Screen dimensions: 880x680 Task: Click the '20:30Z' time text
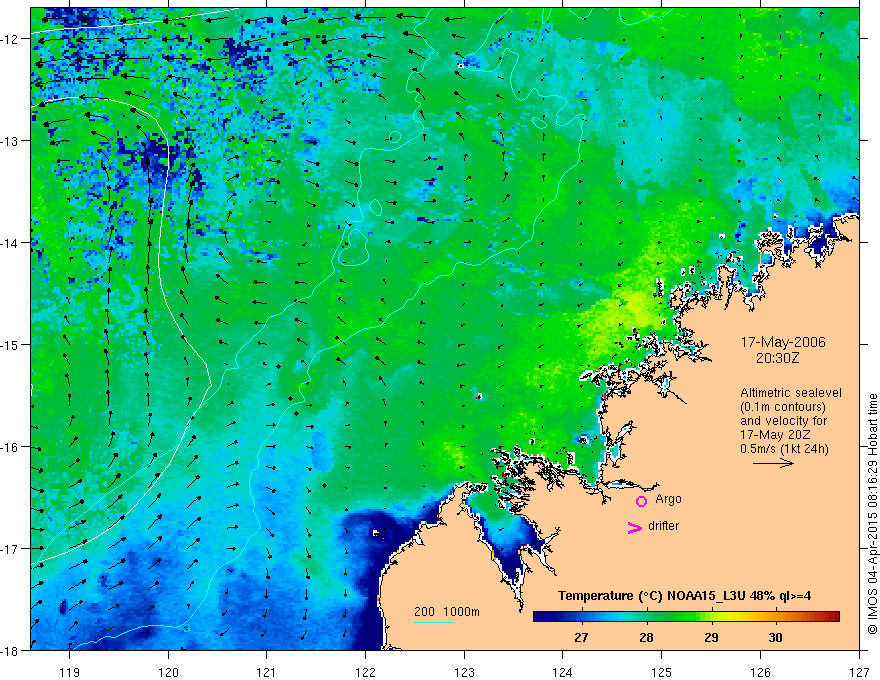point(777,358)
